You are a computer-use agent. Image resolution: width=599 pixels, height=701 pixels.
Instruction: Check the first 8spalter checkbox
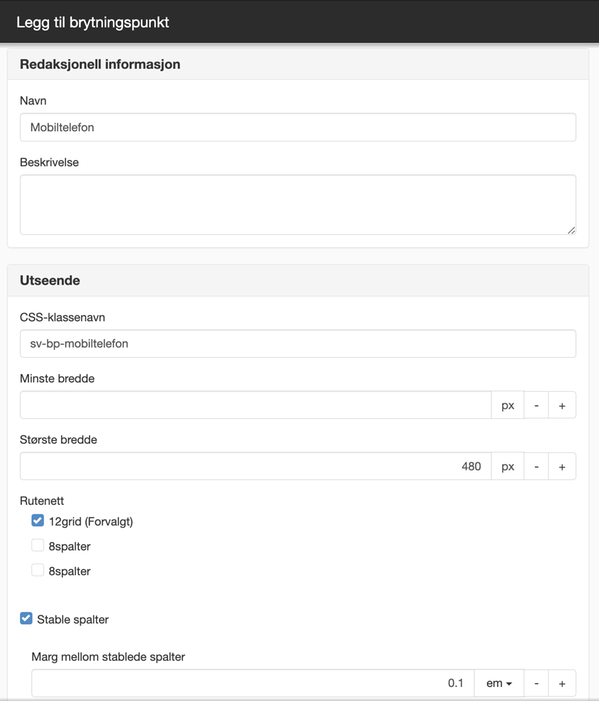(38, 545)
